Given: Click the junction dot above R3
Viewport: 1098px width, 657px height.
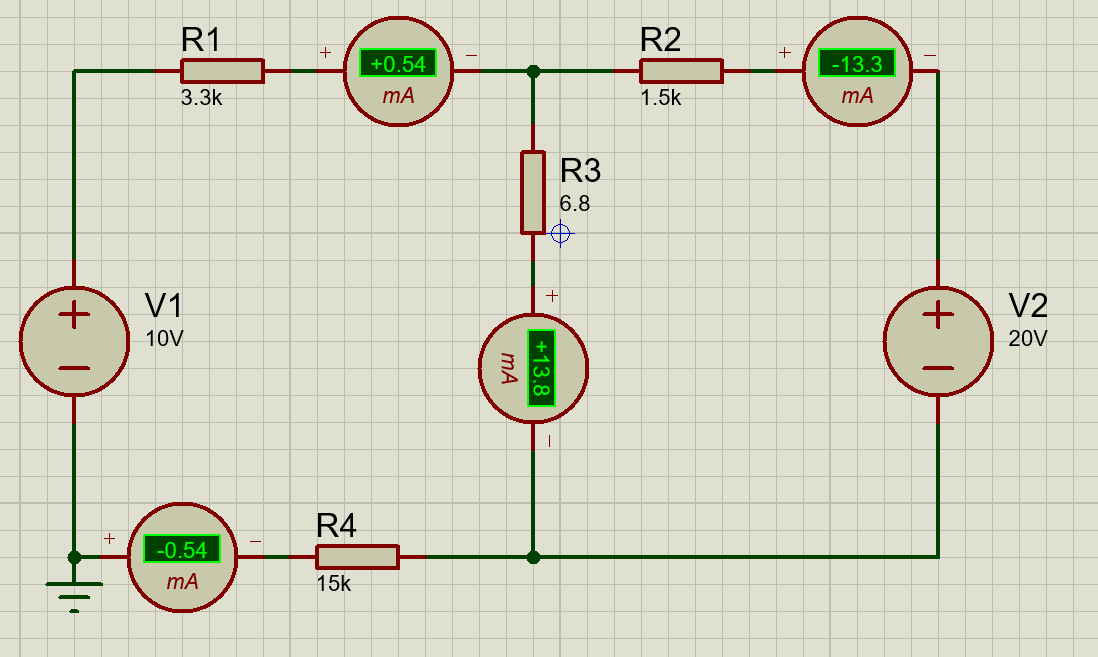Looking at the screenshot, I should [534, 70].
